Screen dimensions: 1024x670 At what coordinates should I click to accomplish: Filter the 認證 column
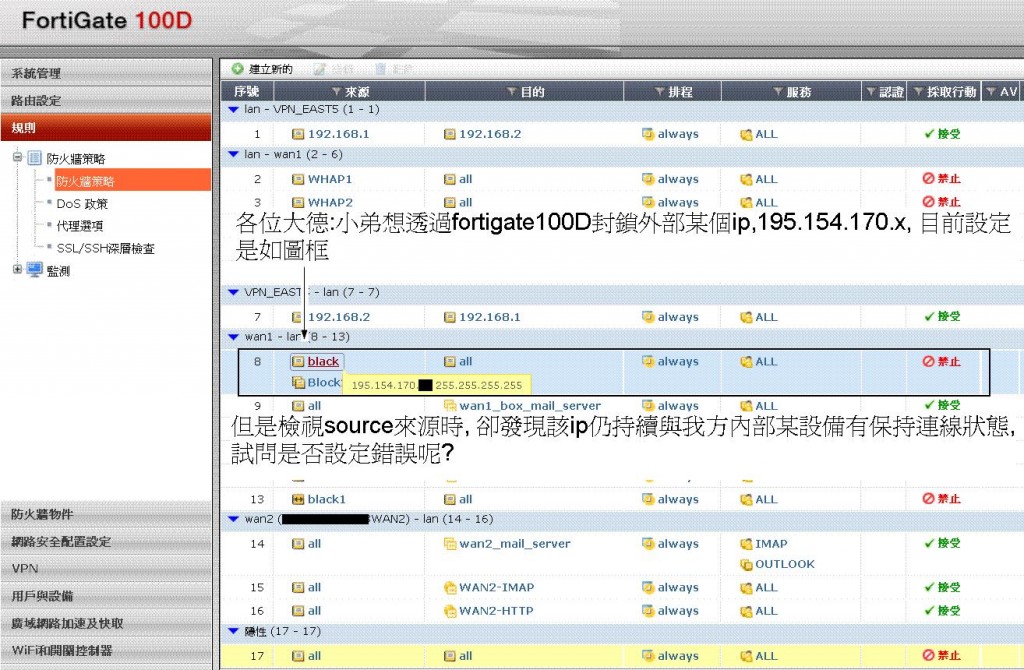pos(871,91)
